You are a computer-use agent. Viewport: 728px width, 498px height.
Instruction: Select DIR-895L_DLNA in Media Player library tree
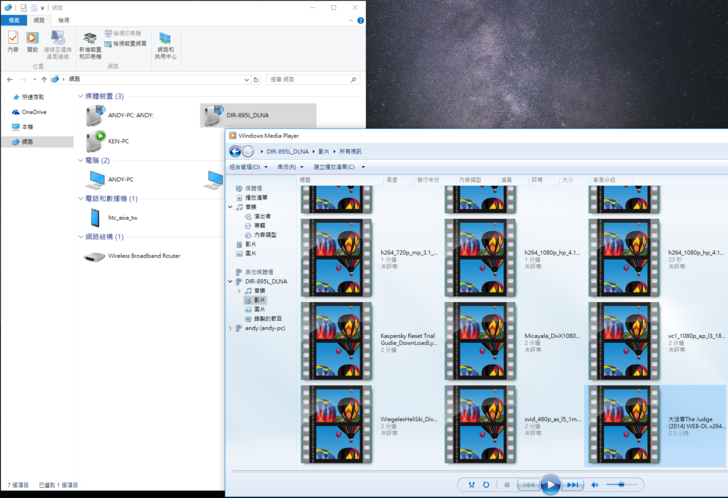pos(265,282)
